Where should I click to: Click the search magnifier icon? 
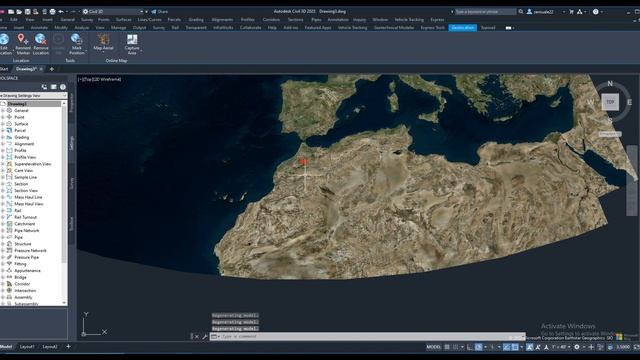point(521,11)
